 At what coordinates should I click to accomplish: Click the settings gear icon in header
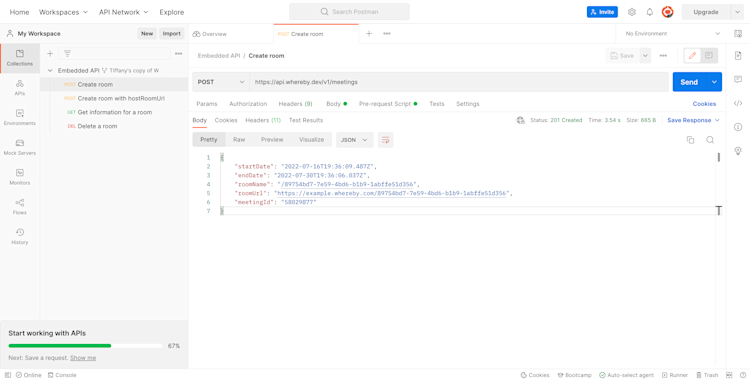[632, 12]
